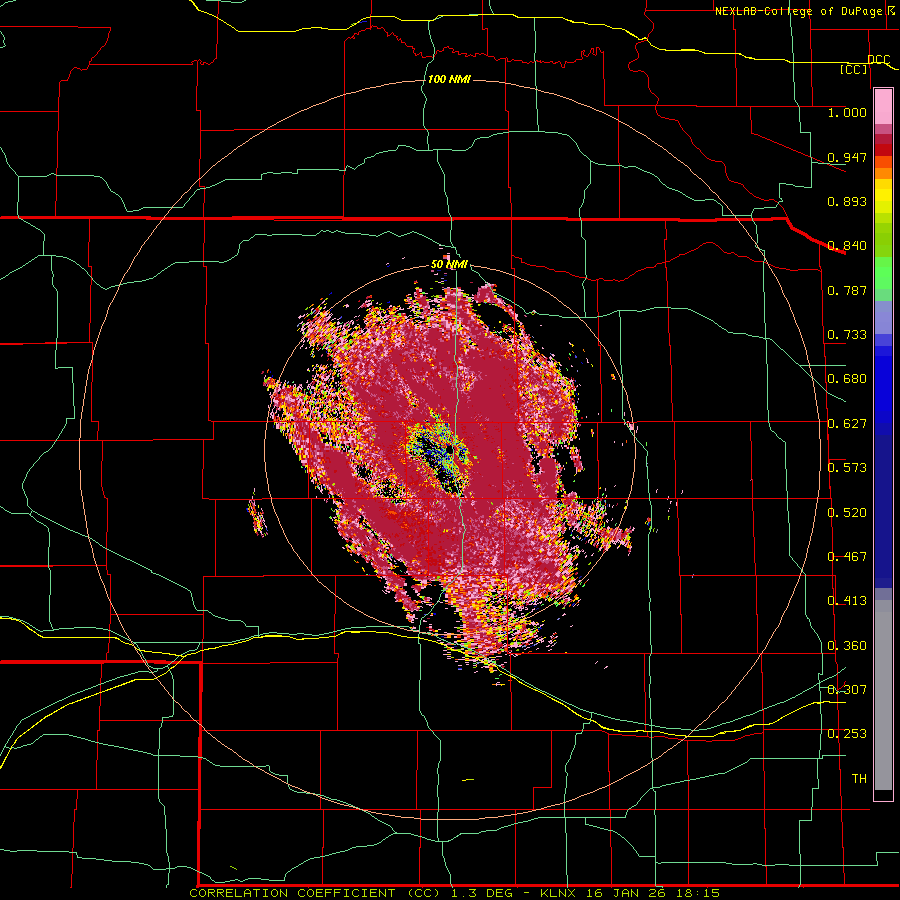The image size is (900, 900).
Task: Click the 0.520 color scale value
Action: [x=847, y=513]
